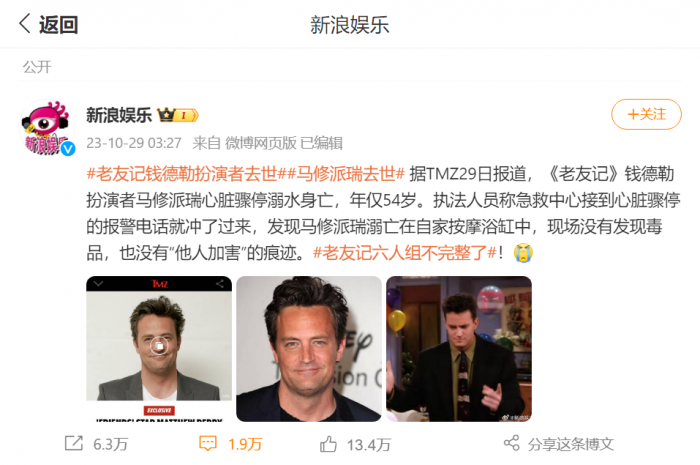
Task: Click the 返回 back label
Action: click(x=58, y=25)
